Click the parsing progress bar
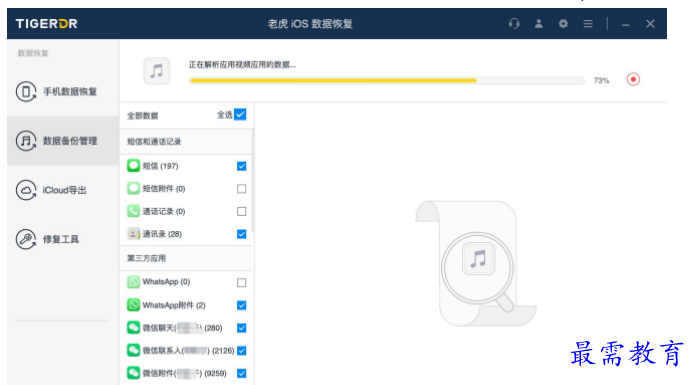This screenshot has height=385, width=692. click(387, 80)
